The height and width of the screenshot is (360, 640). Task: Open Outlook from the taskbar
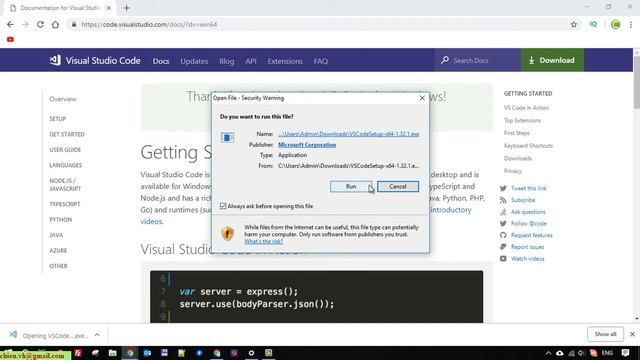(x=147, y=353)
